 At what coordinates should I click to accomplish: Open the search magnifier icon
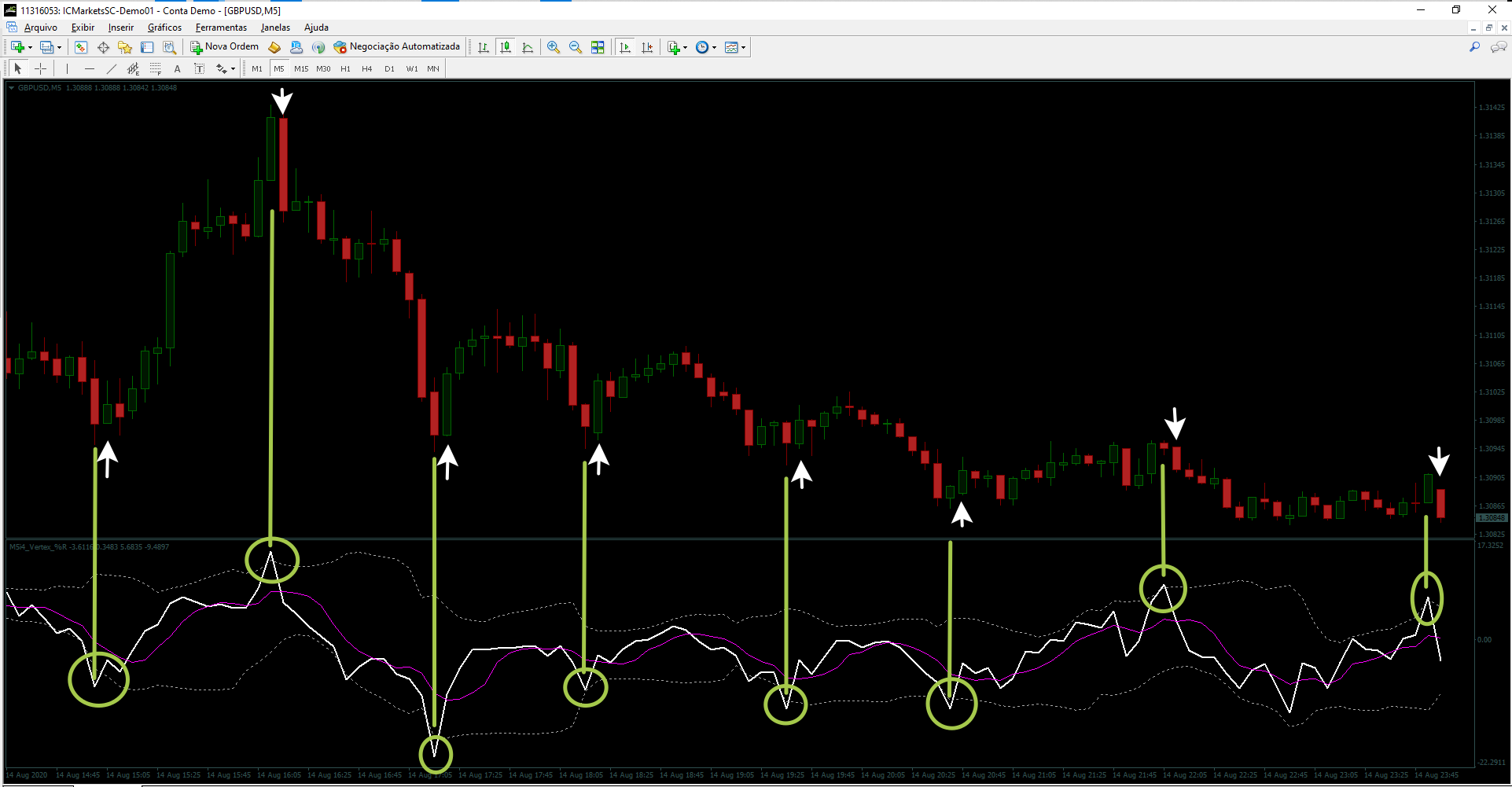pyautogui.click(x=1474, y=47)
